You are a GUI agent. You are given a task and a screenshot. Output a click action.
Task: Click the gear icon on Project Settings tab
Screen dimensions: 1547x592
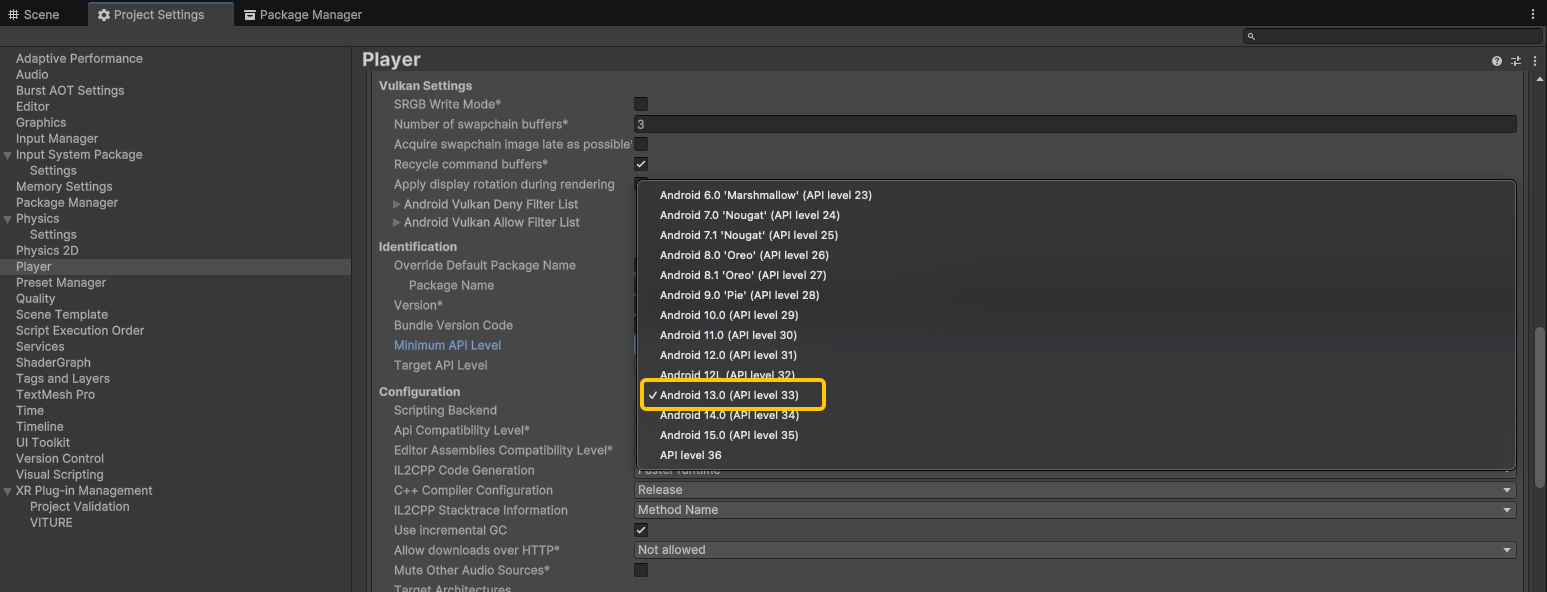pos(104,15)
